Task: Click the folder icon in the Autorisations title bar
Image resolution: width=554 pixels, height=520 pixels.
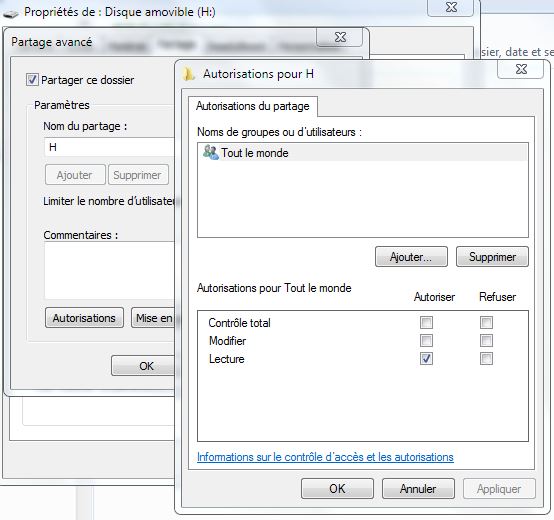Action: 189,74
